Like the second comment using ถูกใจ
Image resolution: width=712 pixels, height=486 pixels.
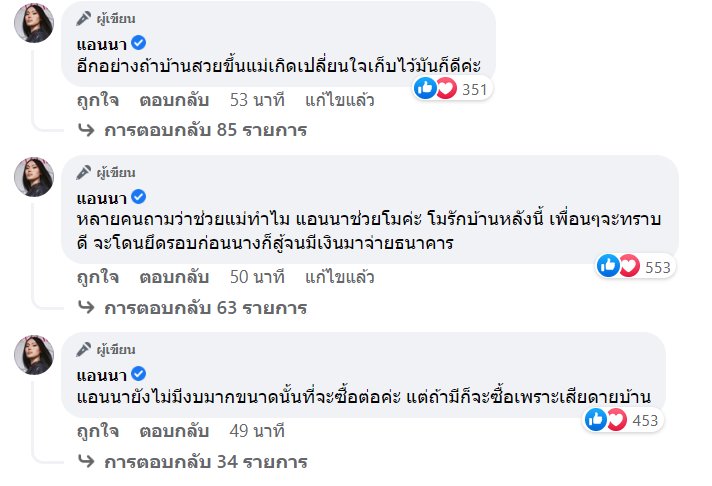pos(97,277)
